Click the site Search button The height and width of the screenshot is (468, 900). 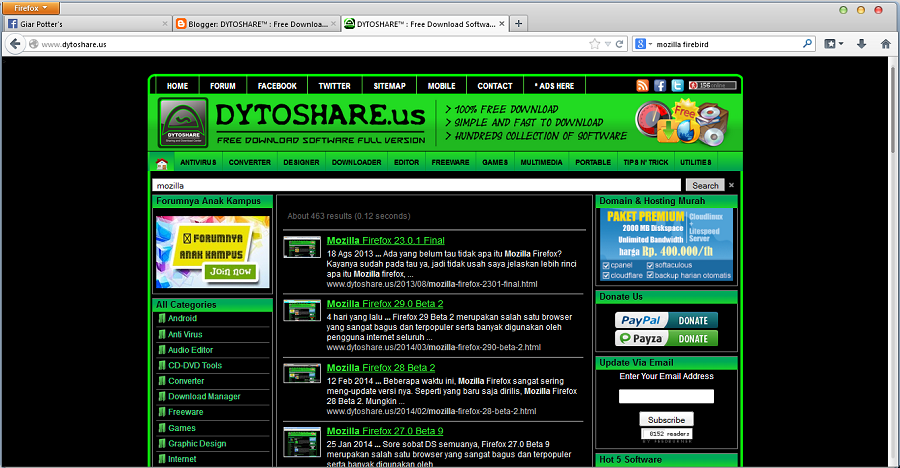click(x=705, y=185)
